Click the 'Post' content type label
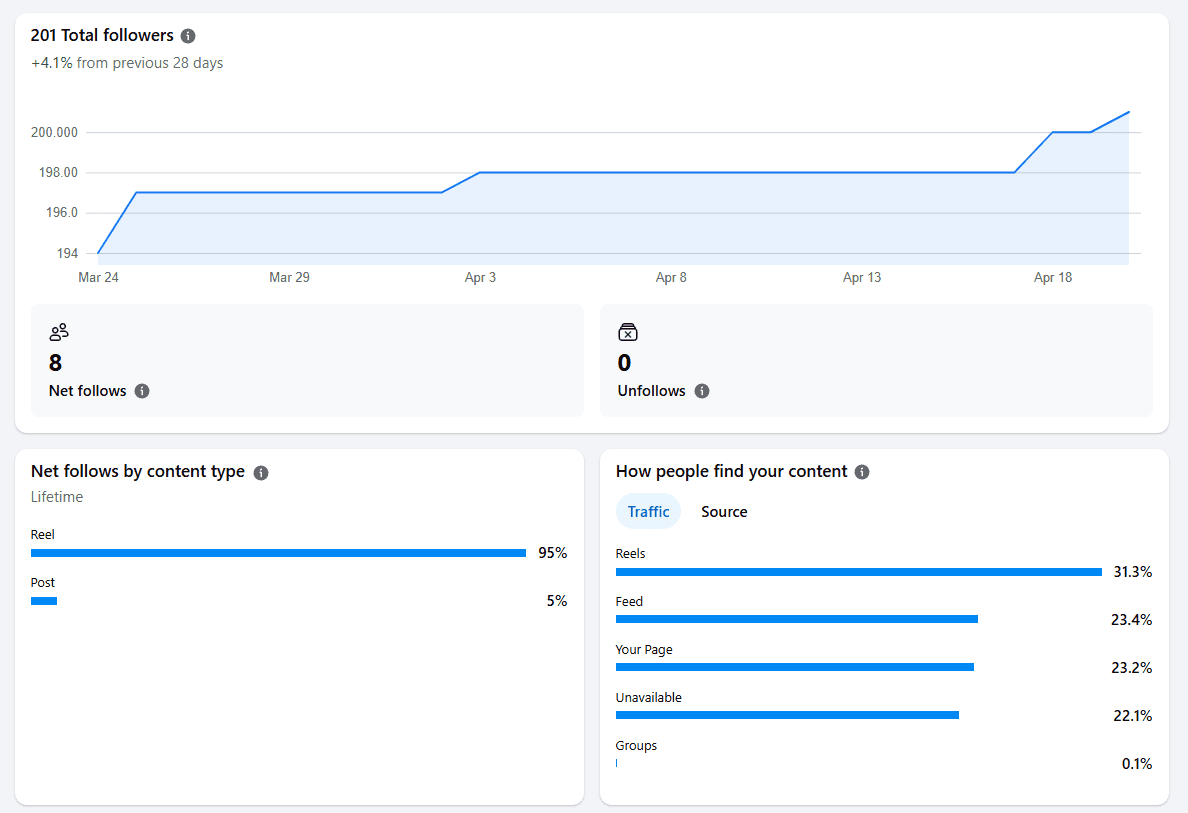 [x=42, y=583]
